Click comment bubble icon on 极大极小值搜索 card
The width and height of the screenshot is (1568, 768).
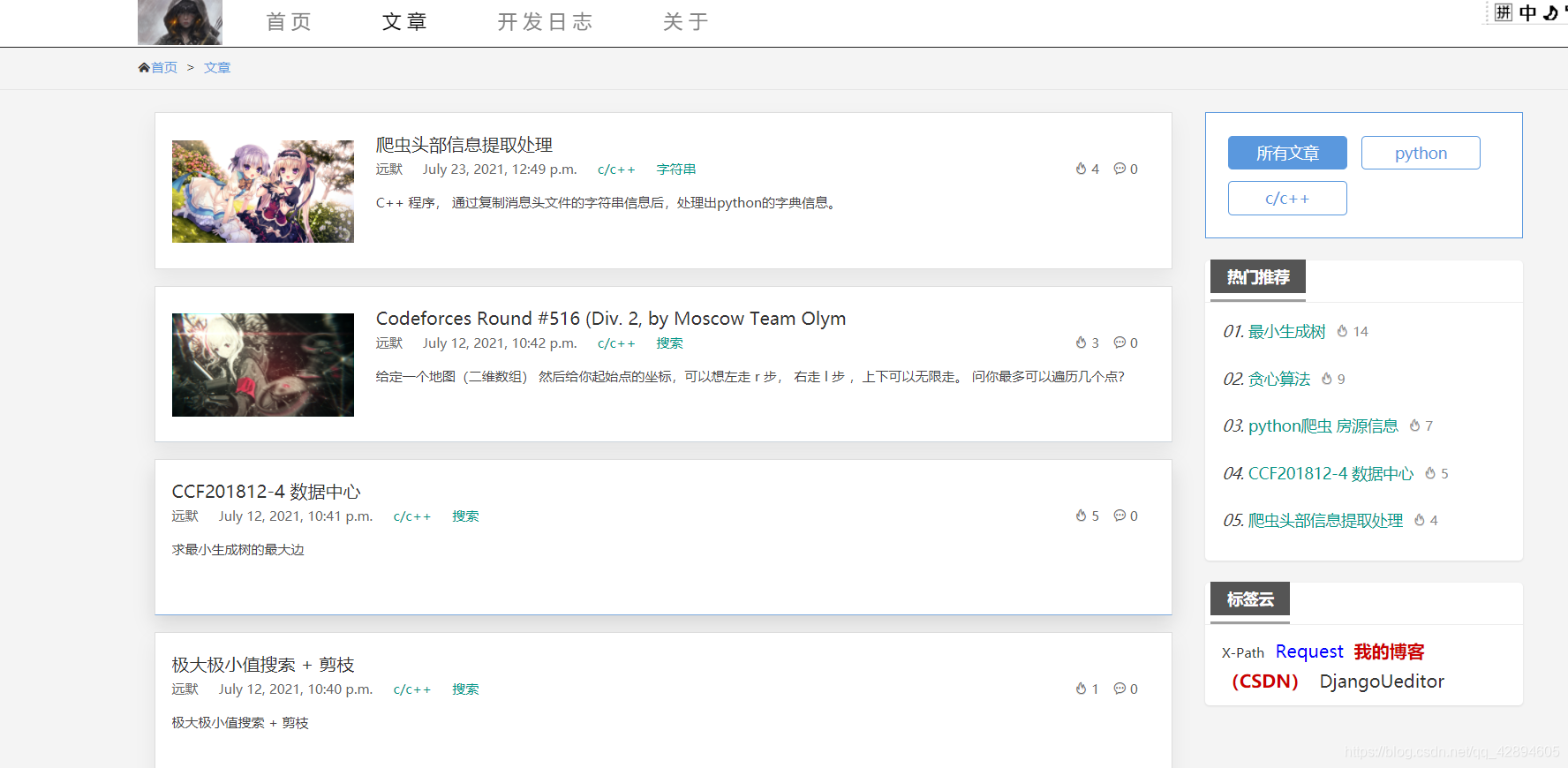(x=1119, y=689)
